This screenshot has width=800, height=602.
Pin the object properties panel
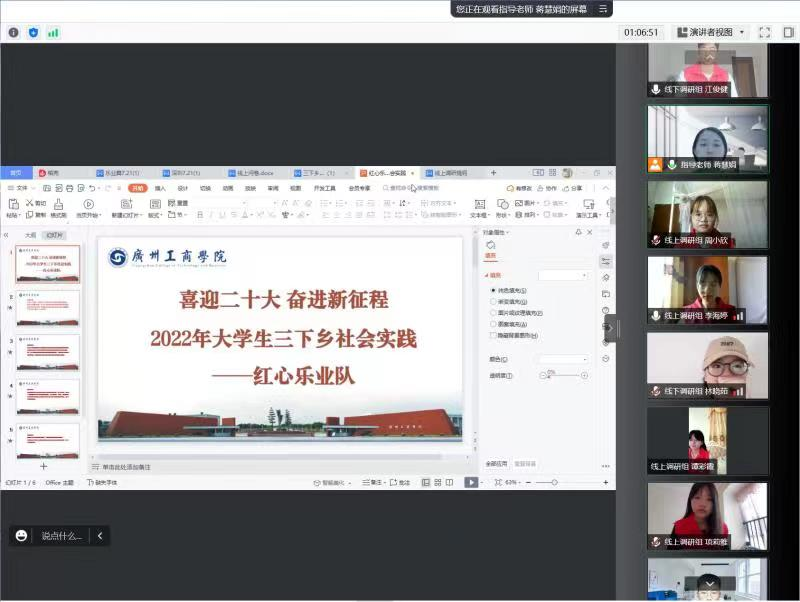tap(577, 232)
